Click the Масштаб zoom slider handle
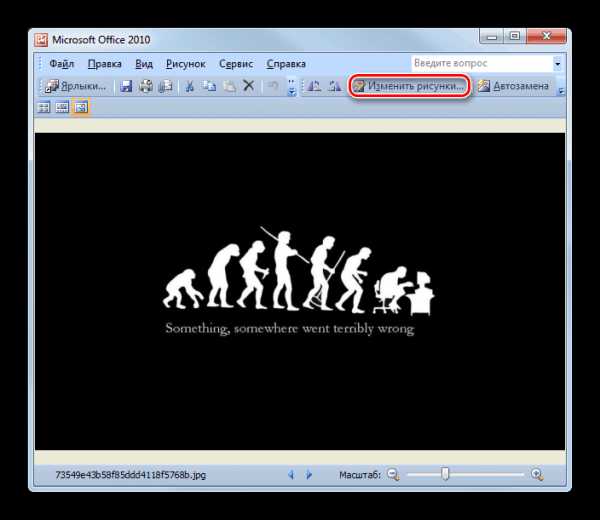The image size is (600, 520). click(x=445, y=474)
